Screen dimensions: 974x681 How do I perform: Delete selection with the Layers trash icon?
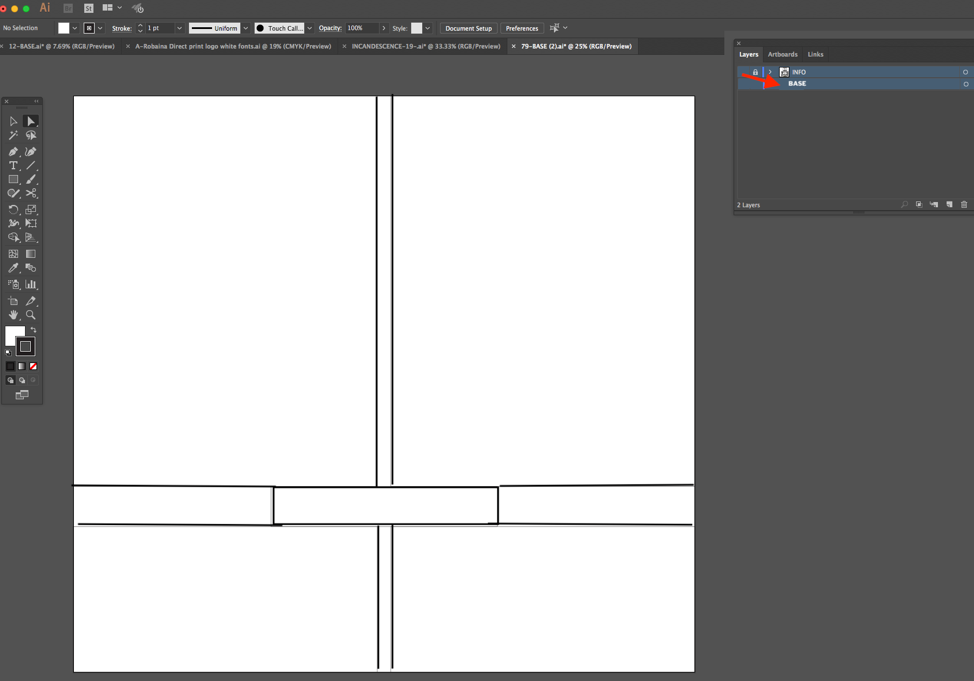(964, 205)
